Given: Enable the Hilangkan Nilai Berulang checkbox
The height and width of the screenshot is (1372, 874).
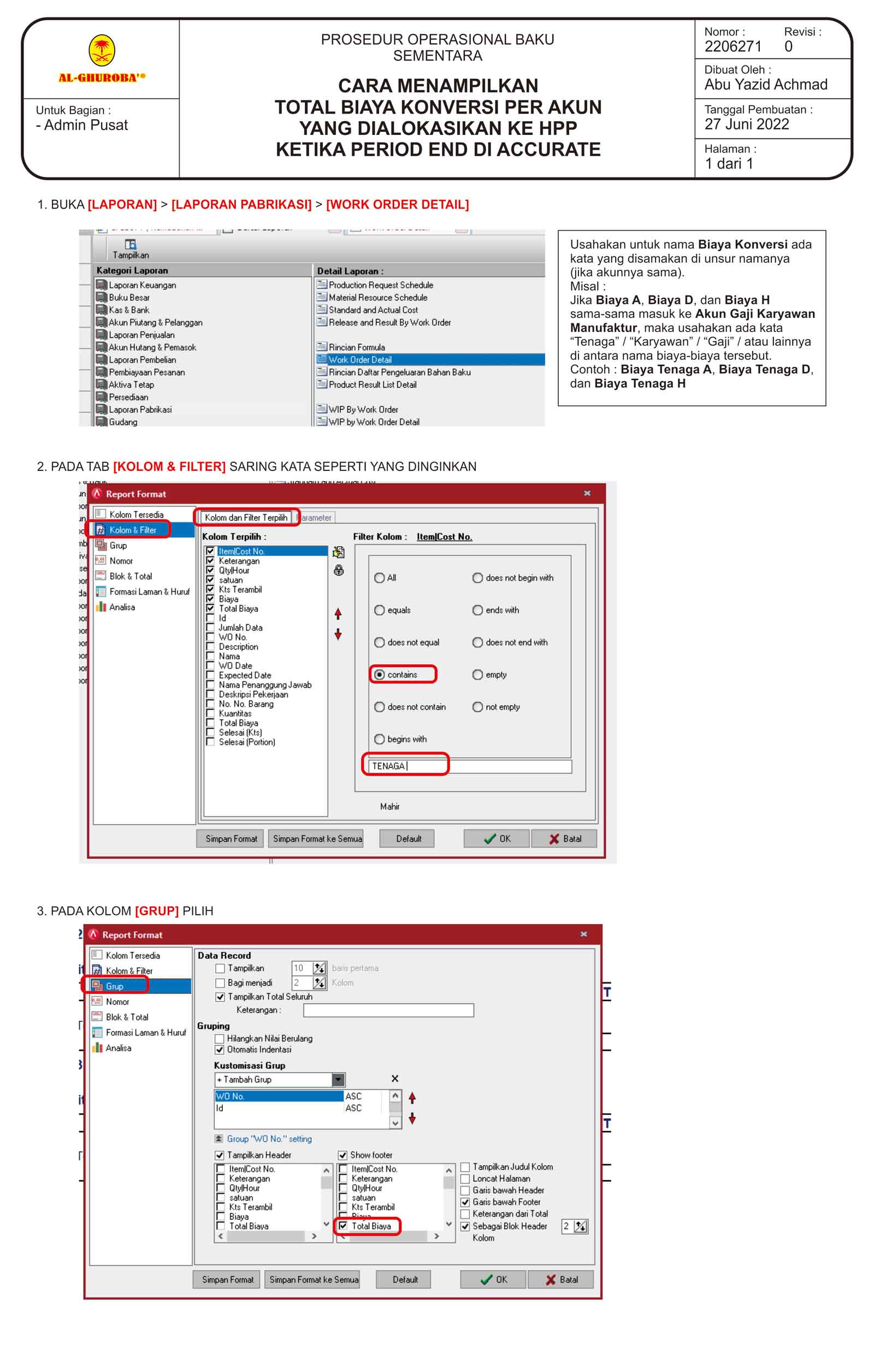Looking at the screenshot, I should click(x=220, y=1038).
